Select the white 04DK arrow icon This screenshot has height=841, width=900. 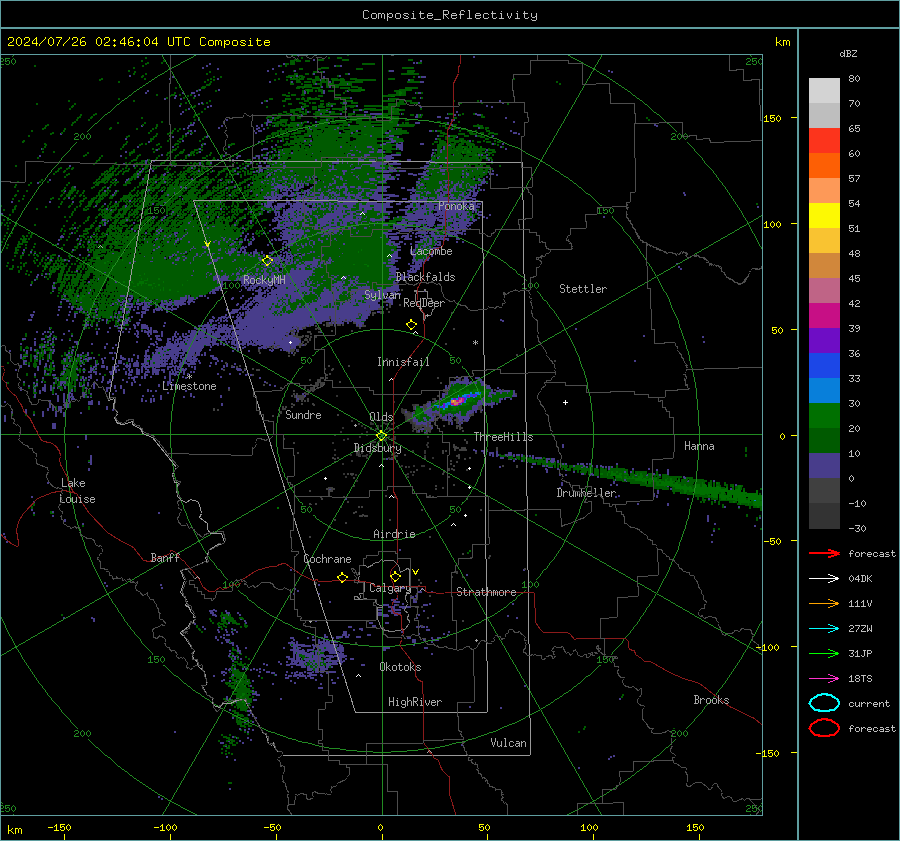tap(824, 578)
